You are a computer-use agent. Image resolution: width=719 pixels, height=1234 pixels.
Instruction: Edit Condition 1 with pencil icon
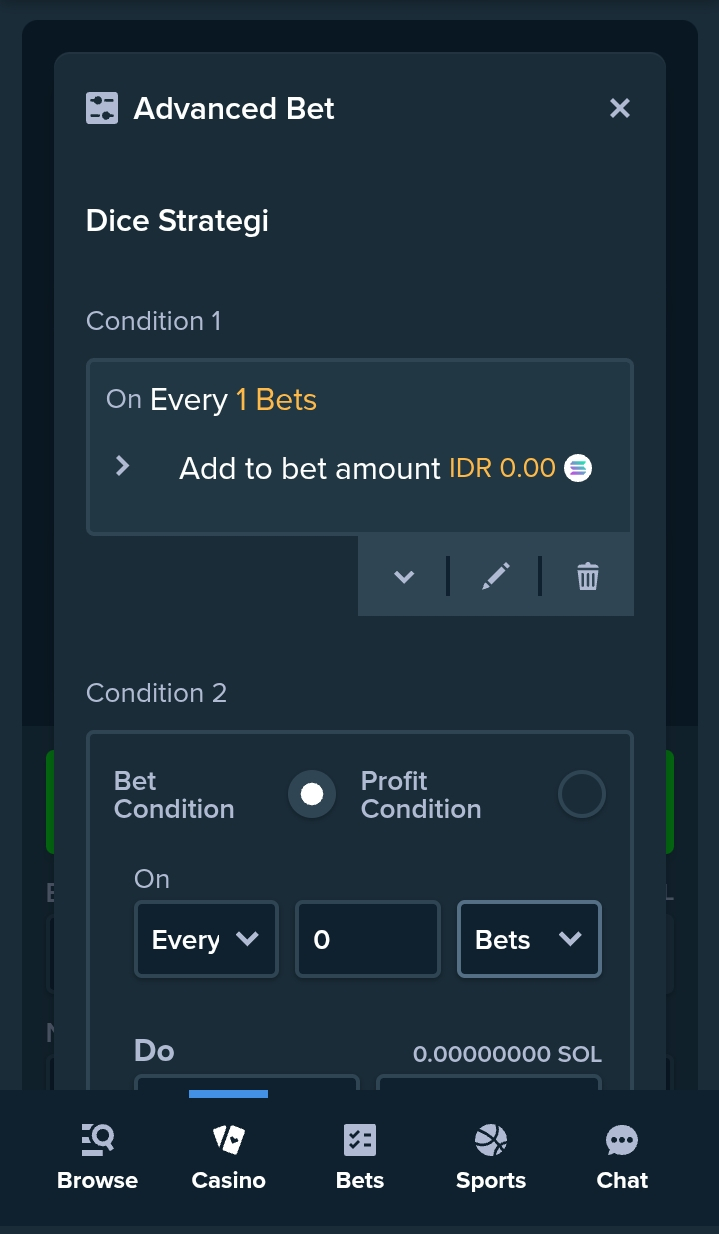pos(495,576)
